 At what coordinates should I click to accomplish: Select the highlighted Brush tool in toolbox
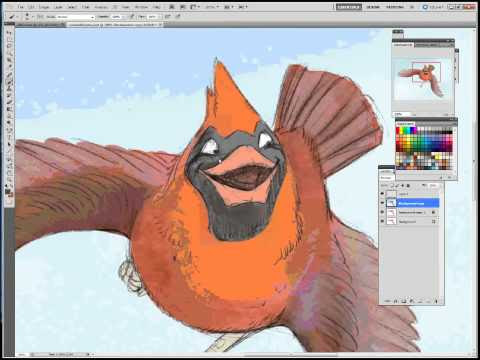click(9, 81)
